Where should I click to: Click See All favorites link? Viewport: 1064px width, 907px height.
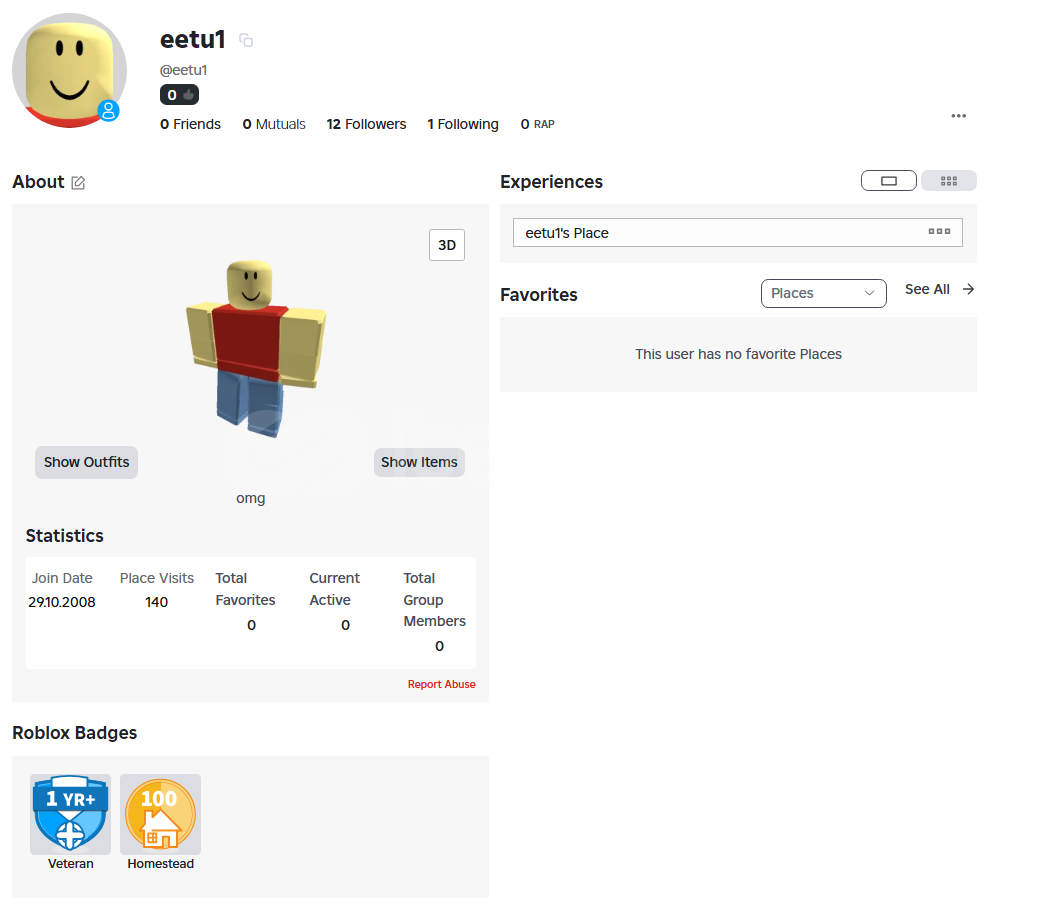point(927,290)
